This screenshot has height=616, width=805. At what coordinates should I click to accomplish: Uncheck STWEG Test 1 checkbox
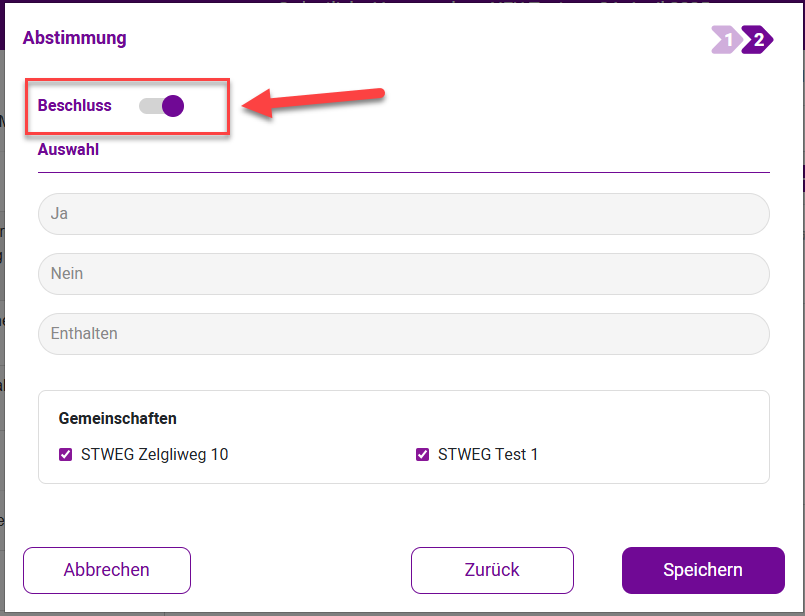422,454
